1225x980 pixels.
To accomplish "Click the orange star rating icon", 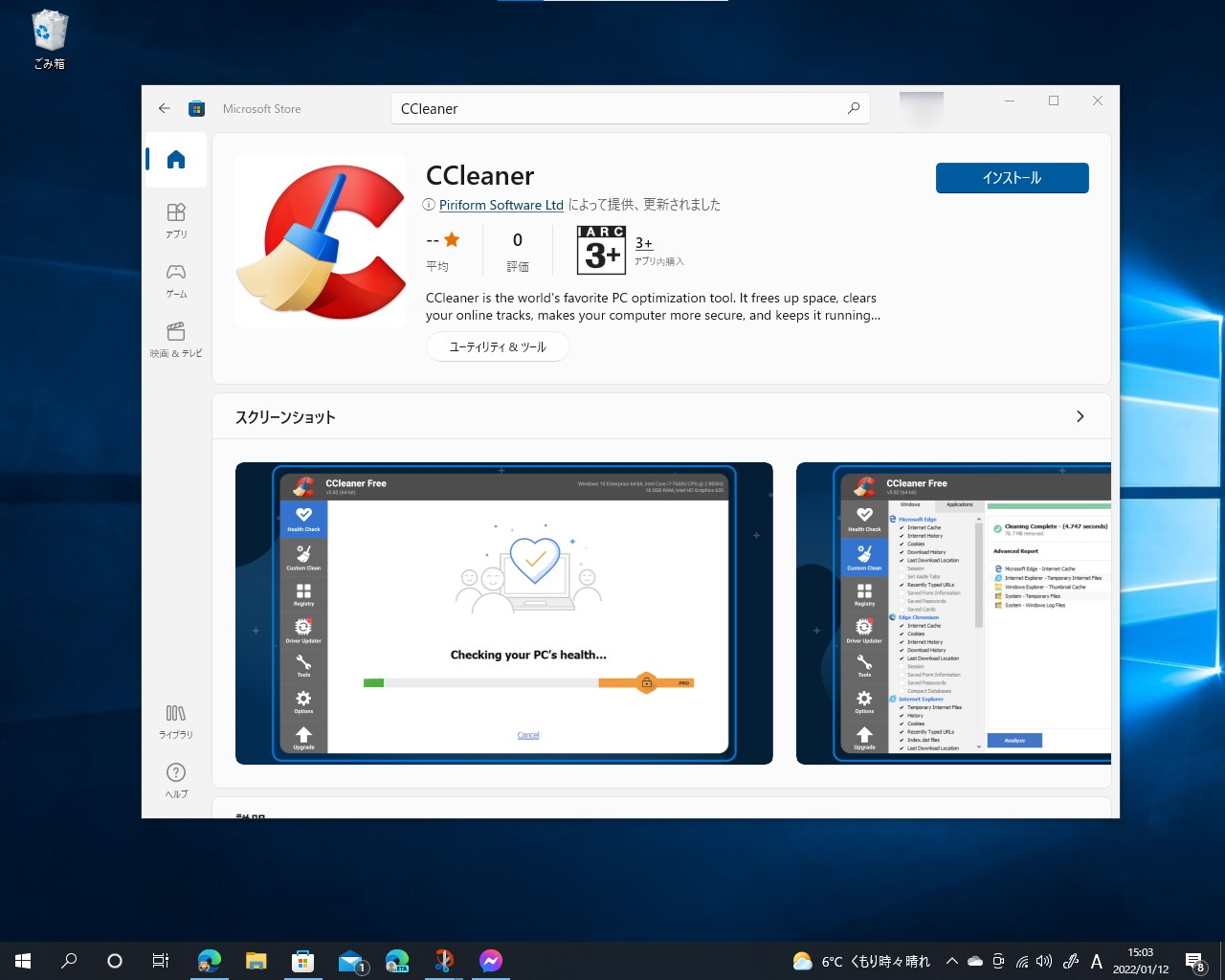I will pyautogui.click(x=452, y=240).
